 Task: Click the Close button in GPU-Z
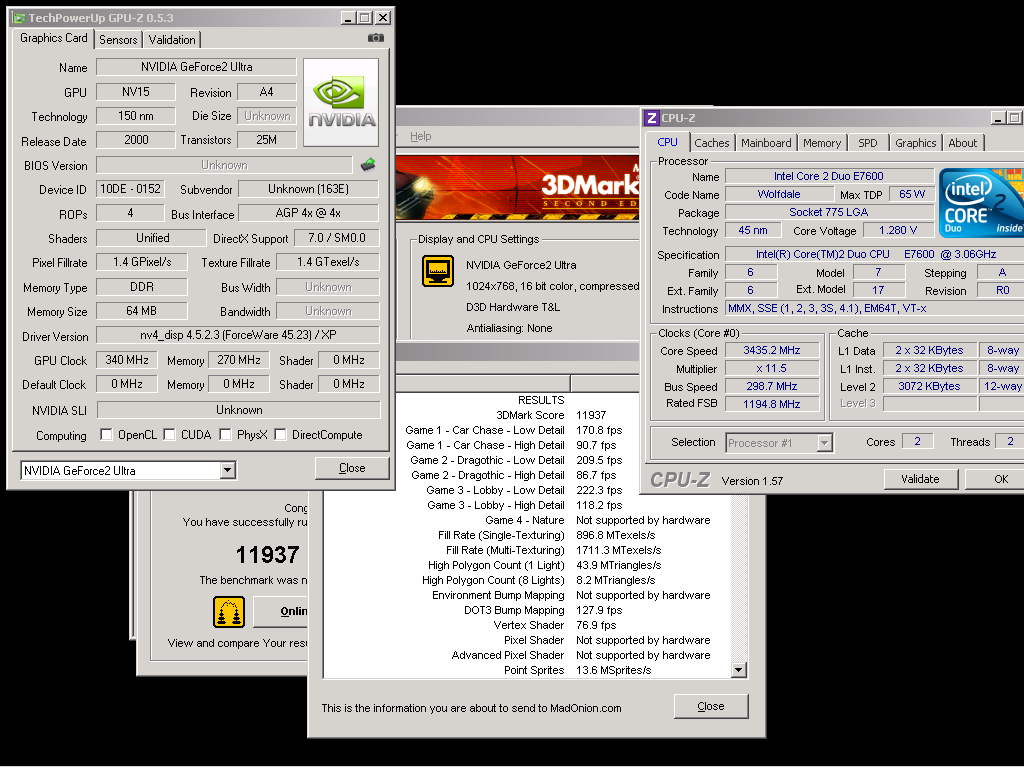(x=352, y=468)
